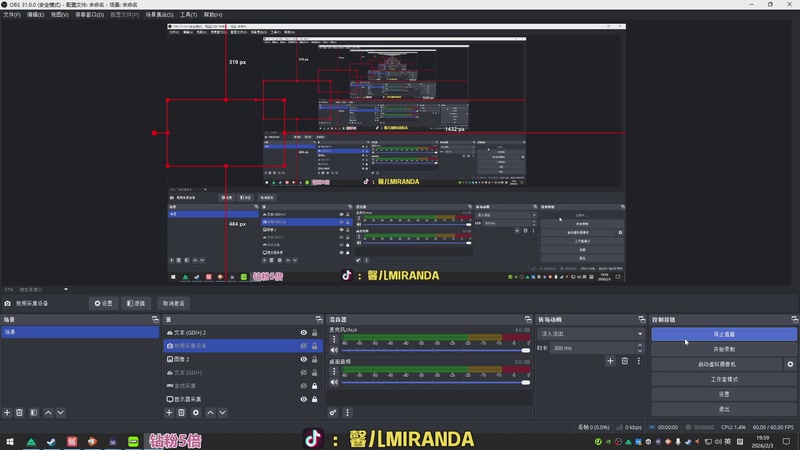Unlock the 显示器采集 source
The height and width of the screenshot is (450, 800).
315,399
